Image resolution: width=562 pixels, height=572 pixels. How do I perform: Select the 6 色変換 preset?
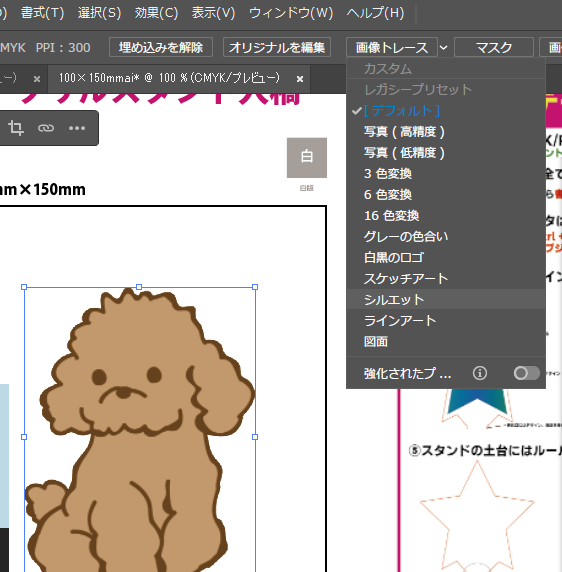(x=446, y=195)
